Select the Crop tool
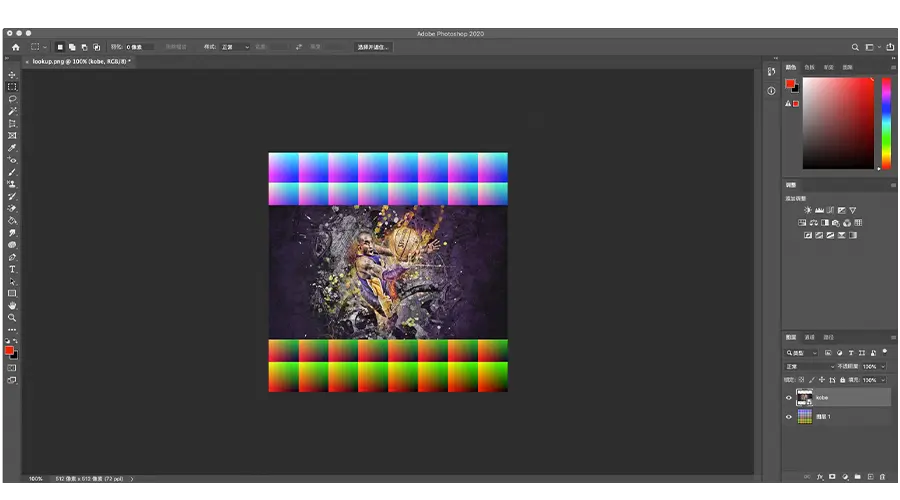 pyautogui.click(x=12, y=123)
